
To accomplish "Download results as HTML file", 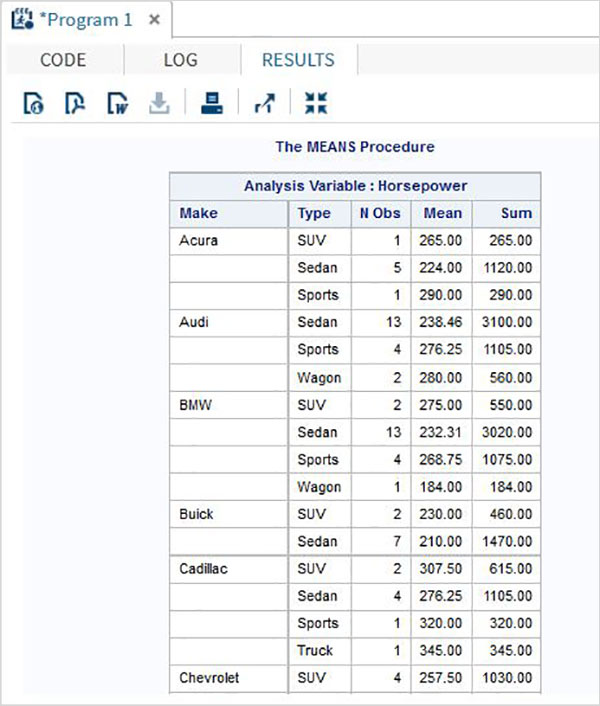I will (x=35, y=103).
